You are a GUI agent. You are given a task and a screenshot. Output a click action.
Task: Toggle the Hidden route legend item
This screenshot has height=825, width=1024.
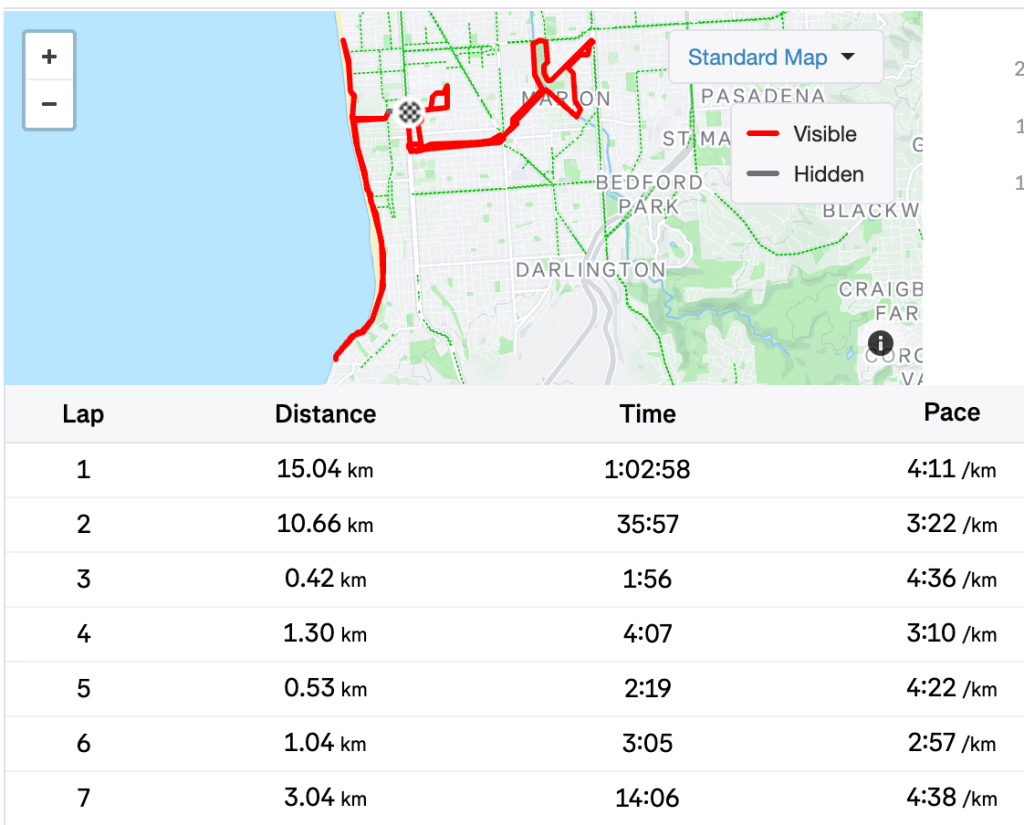click(828, 174)
